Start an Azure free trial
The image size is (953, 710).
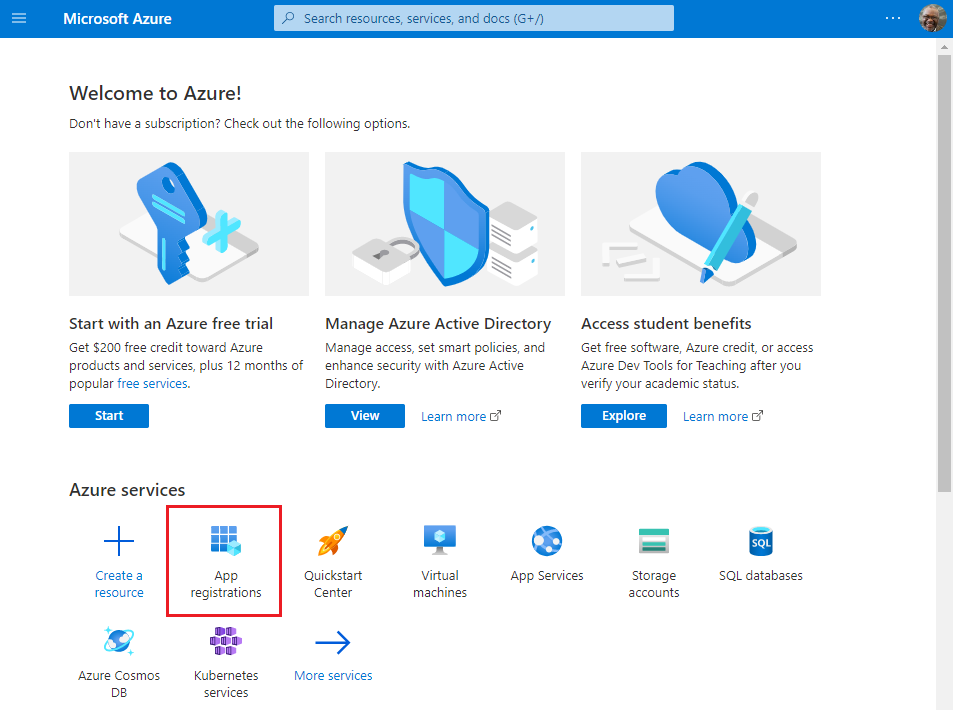click(x=108, y=415)
